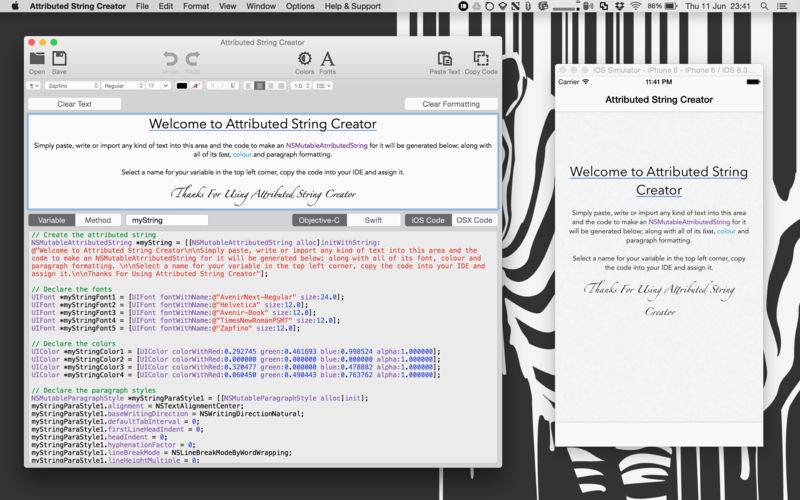Open the Zapfino font family dropdown

coord(71,86)
